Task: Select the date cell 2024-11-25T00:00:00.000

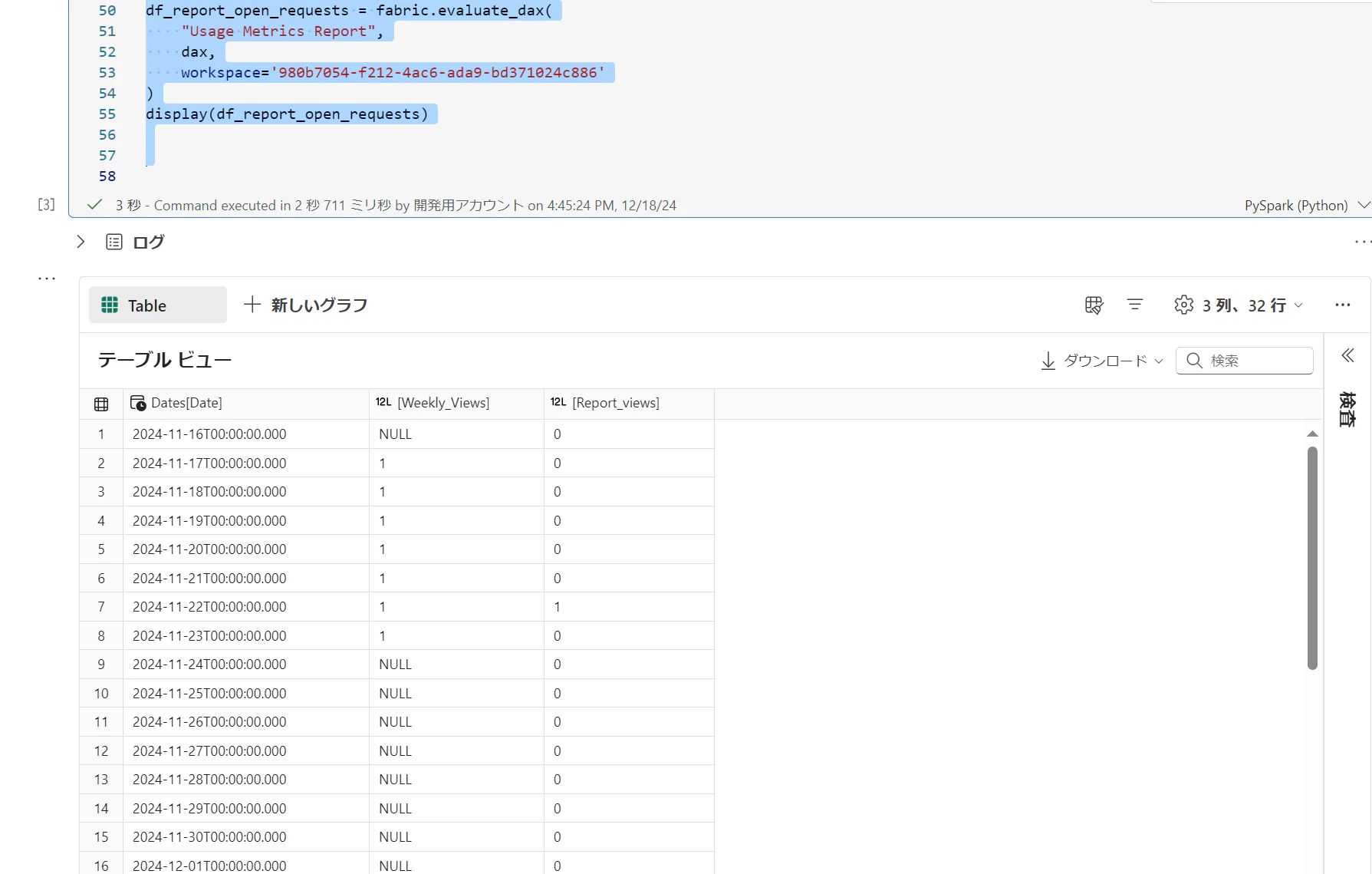Action: [x=245, y=694]
